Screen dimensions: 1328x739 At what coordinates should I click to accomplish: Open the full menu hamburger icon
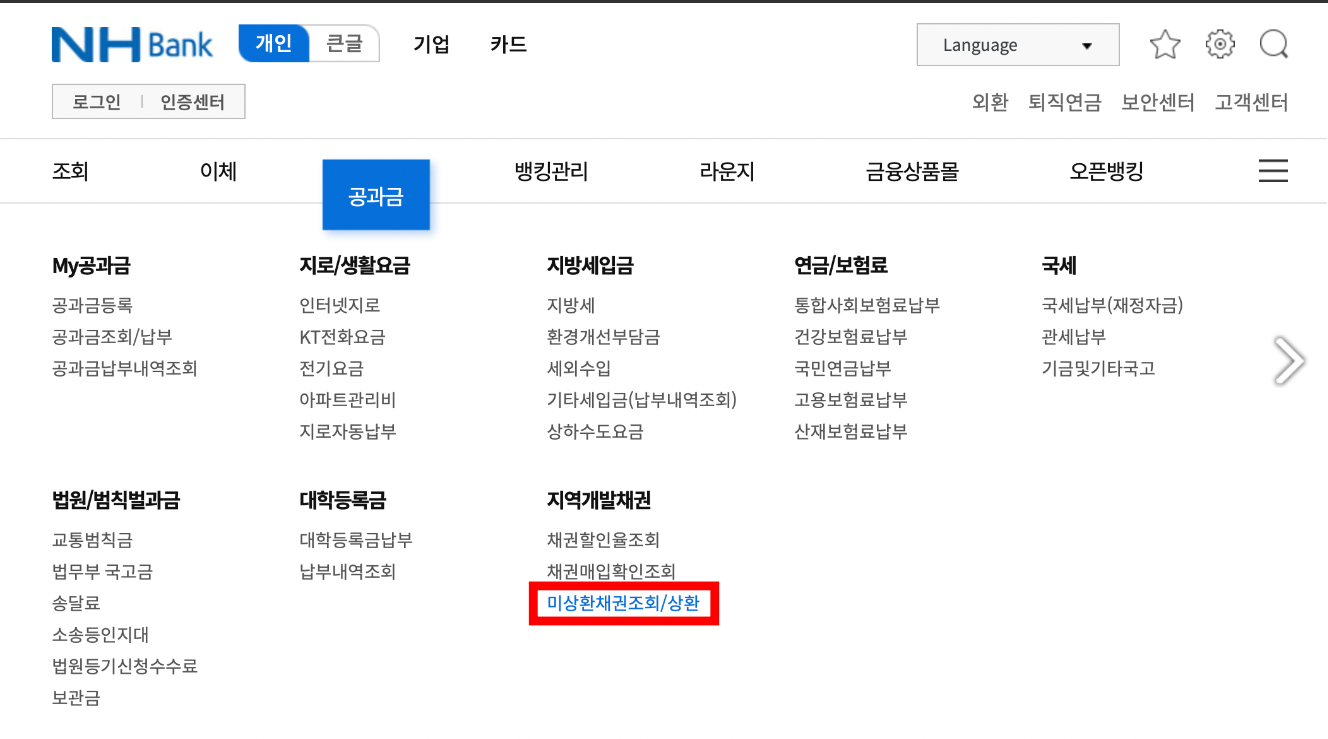[x=1273, y=170]
